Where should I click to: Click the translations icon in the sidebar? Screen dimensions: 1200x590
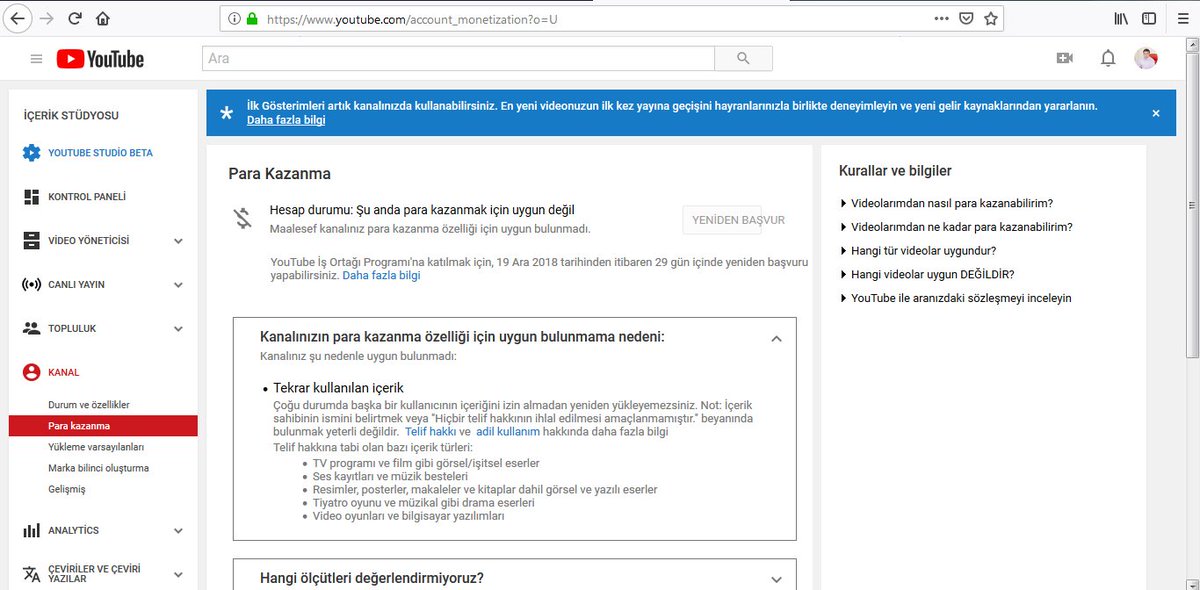point(31,574)
